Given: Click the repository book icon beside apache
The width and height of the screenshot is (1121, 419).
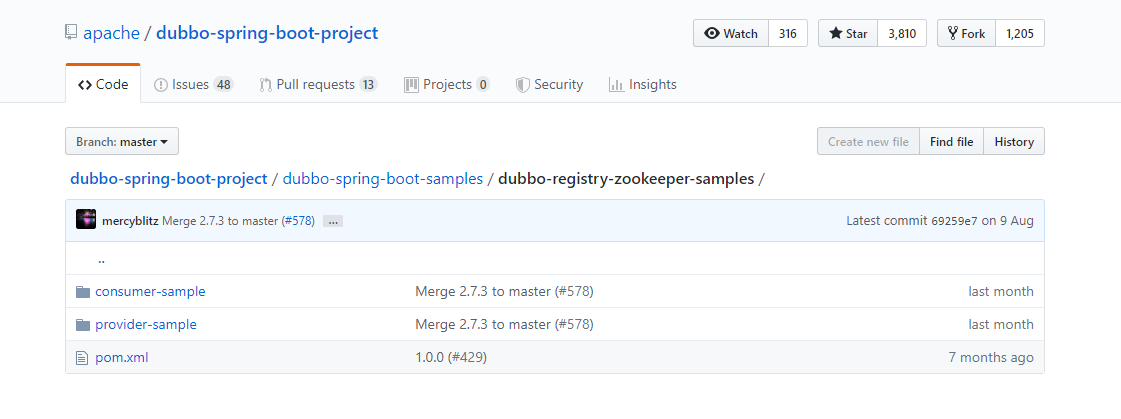Looking at the screenshot, I should point(71,33).
